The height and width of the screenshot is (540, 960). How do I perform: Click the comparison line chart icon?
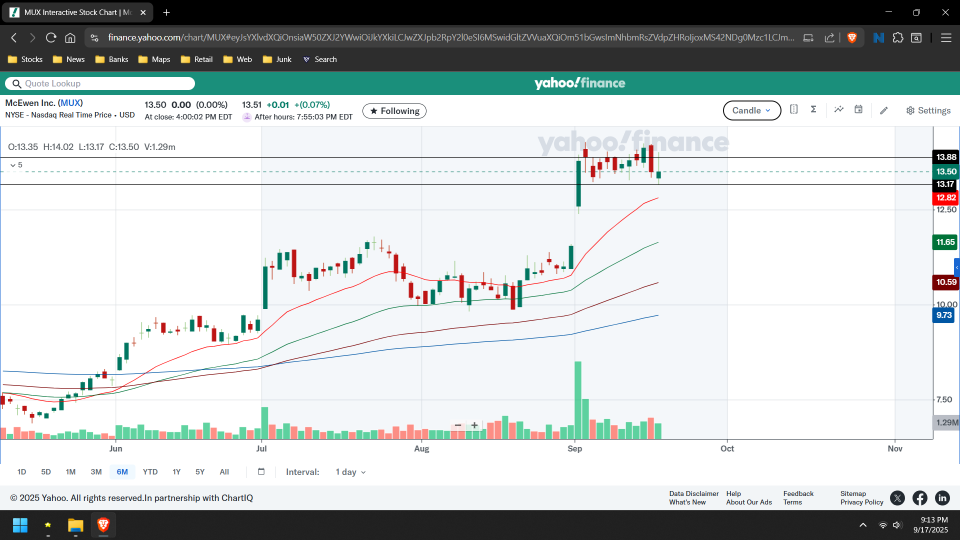point(839,110)
